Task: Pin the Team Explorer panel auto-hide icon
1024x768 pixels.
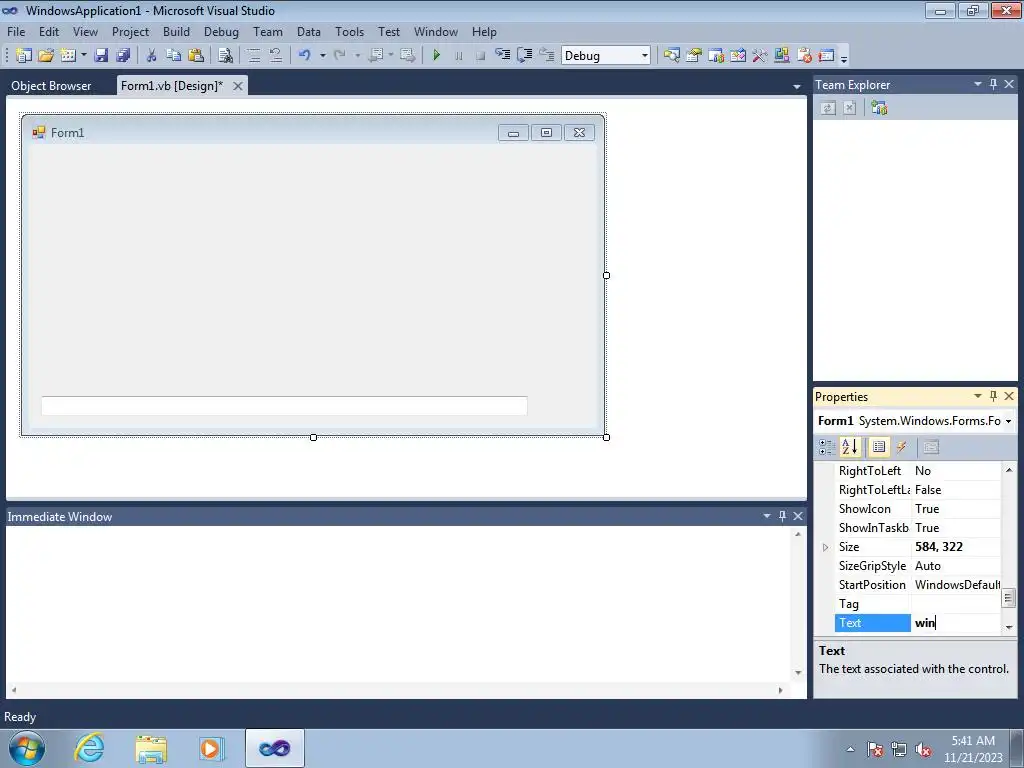Action: tap(993, 84)
